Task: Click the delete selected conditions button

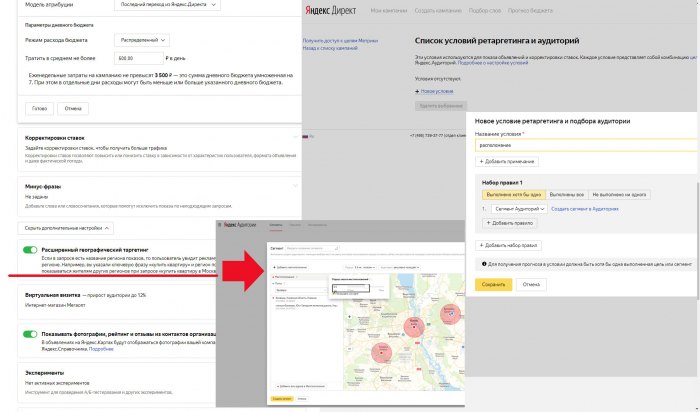Action: pos(441,106)
